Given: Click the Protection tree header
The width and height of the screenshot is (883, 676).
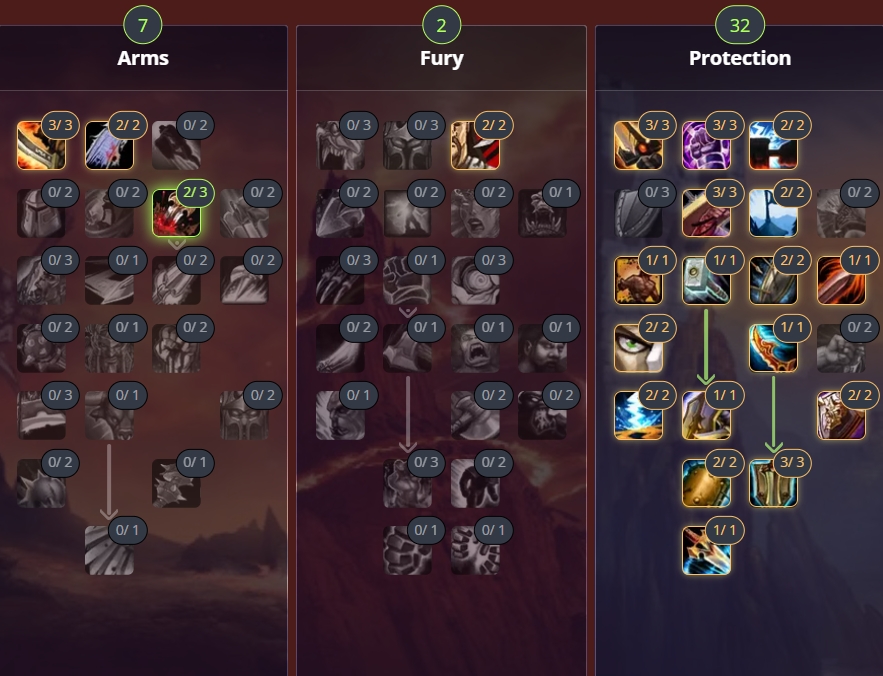Looking at the screenshot, I should click(740, 58).
